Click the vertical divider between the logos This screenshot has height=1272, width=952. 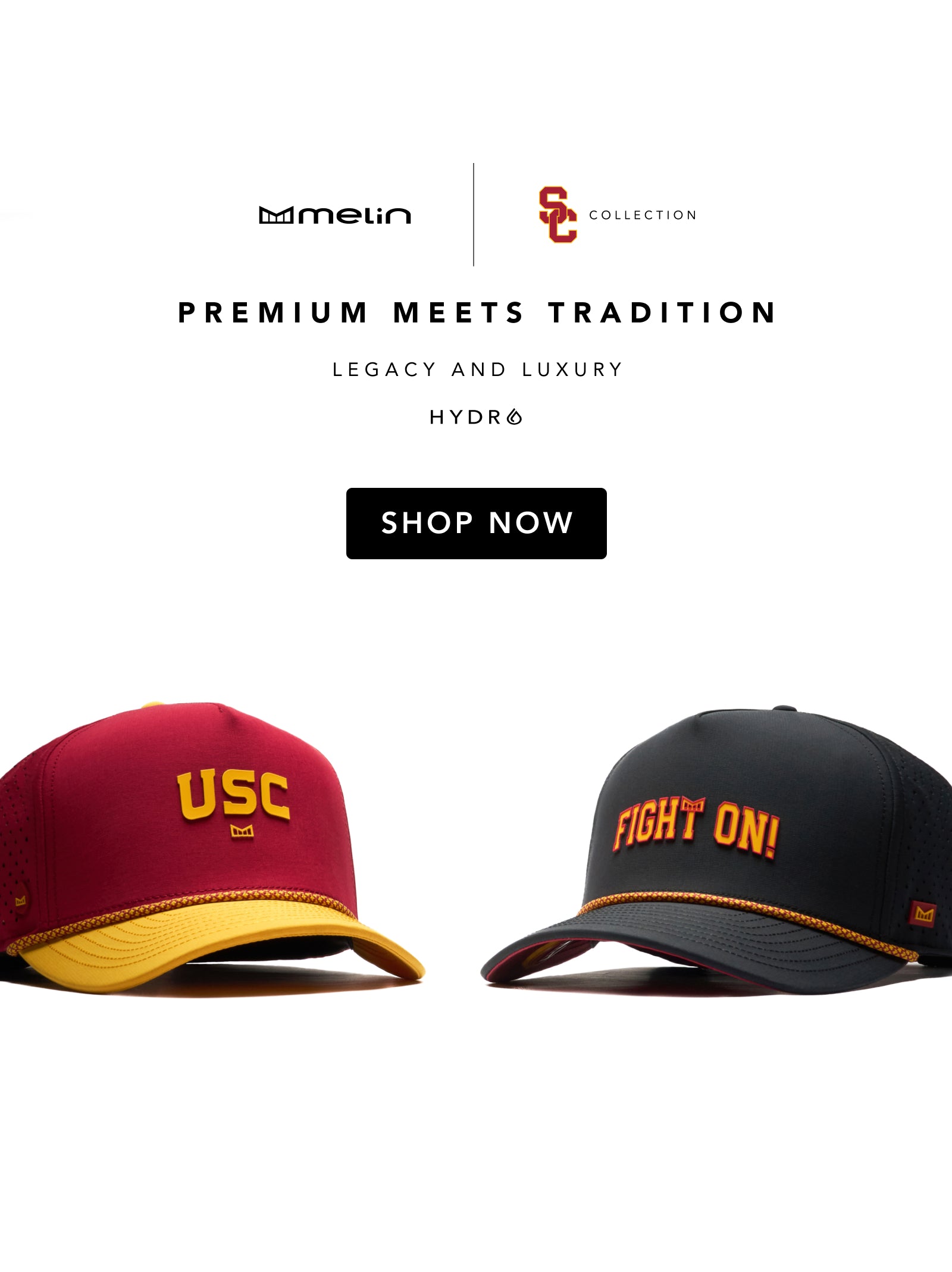(x=474, y=214)
